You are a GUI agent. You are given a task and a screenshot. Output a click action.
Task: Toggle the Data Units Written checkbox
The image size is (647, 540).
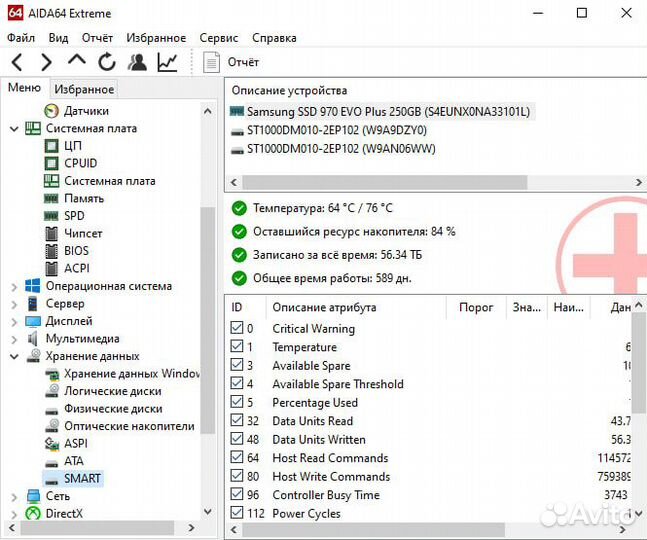coord(236,439)
